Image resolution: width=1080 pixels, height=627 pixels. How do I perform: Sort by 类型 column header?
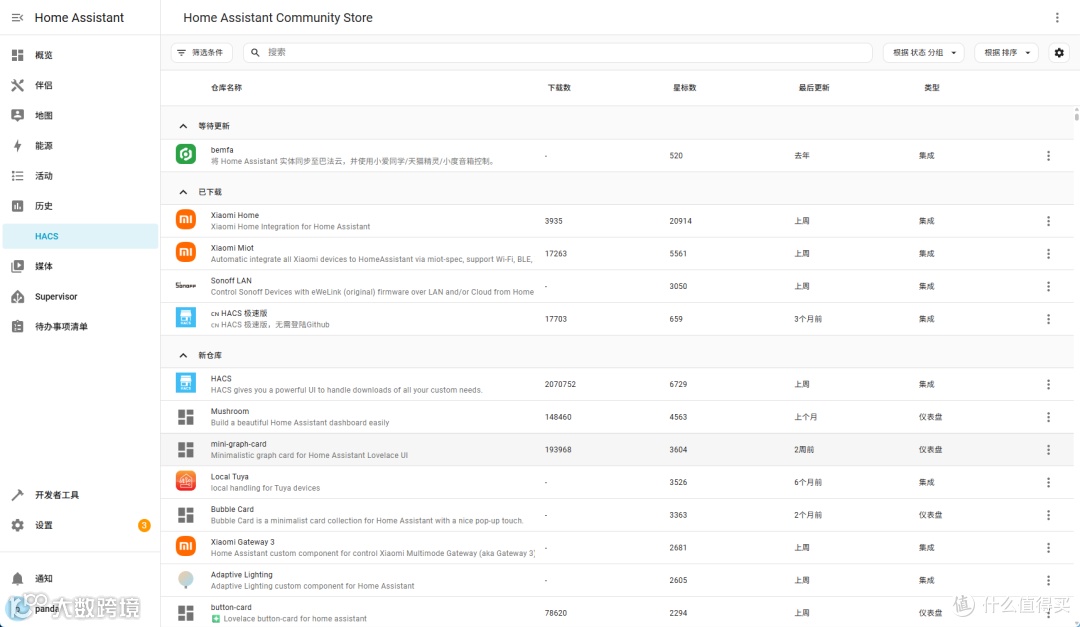pos(931,88)
